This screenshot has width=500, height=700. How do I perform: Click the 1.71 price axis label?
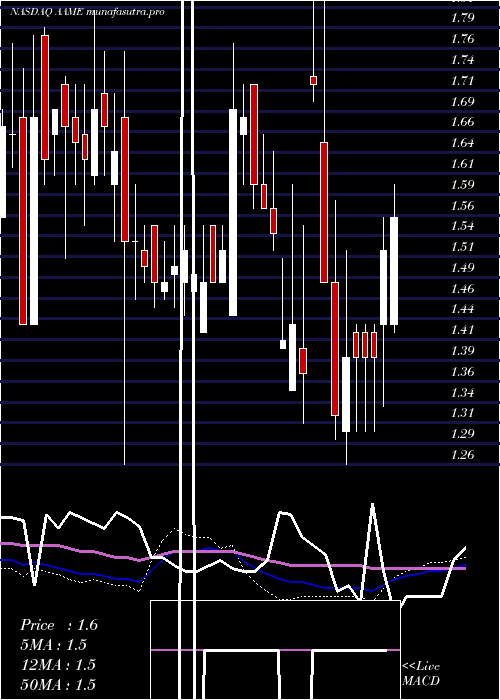(462, 81)
